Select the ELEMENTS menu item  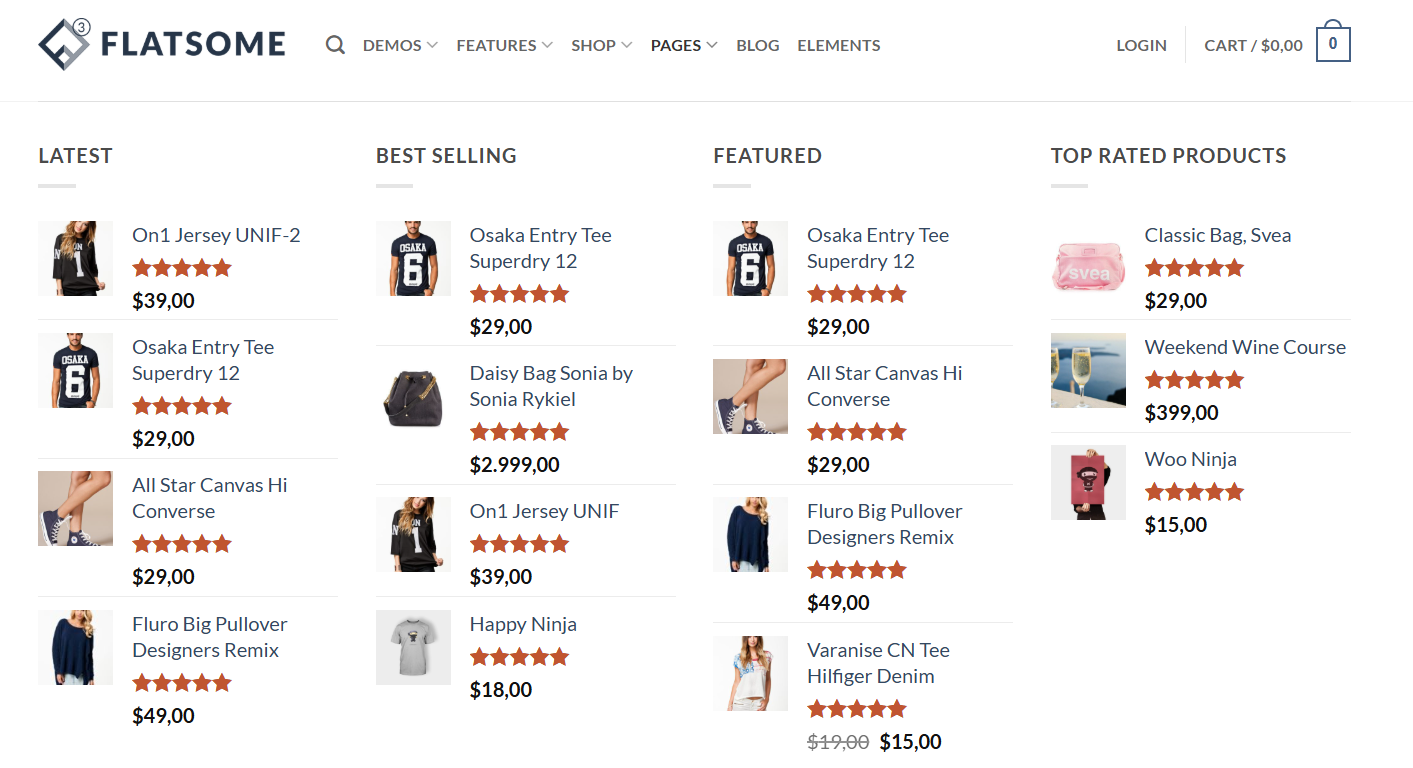click(x=838, y=45)
